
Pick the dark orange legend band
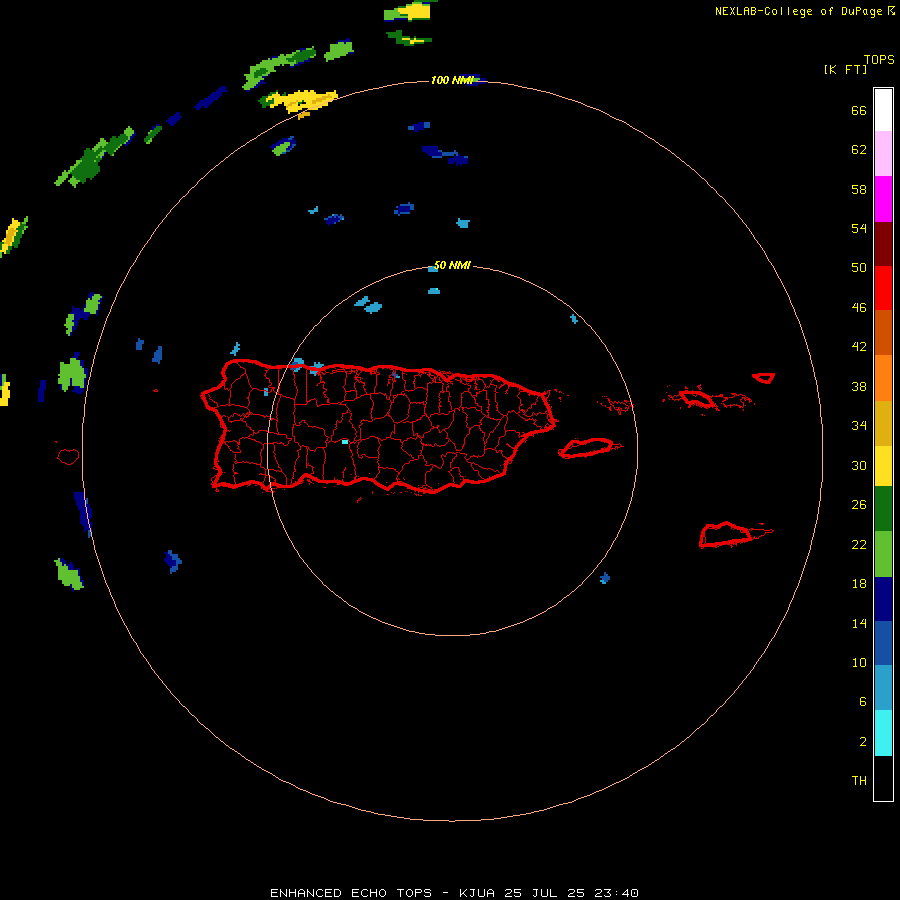click(883, 332)
